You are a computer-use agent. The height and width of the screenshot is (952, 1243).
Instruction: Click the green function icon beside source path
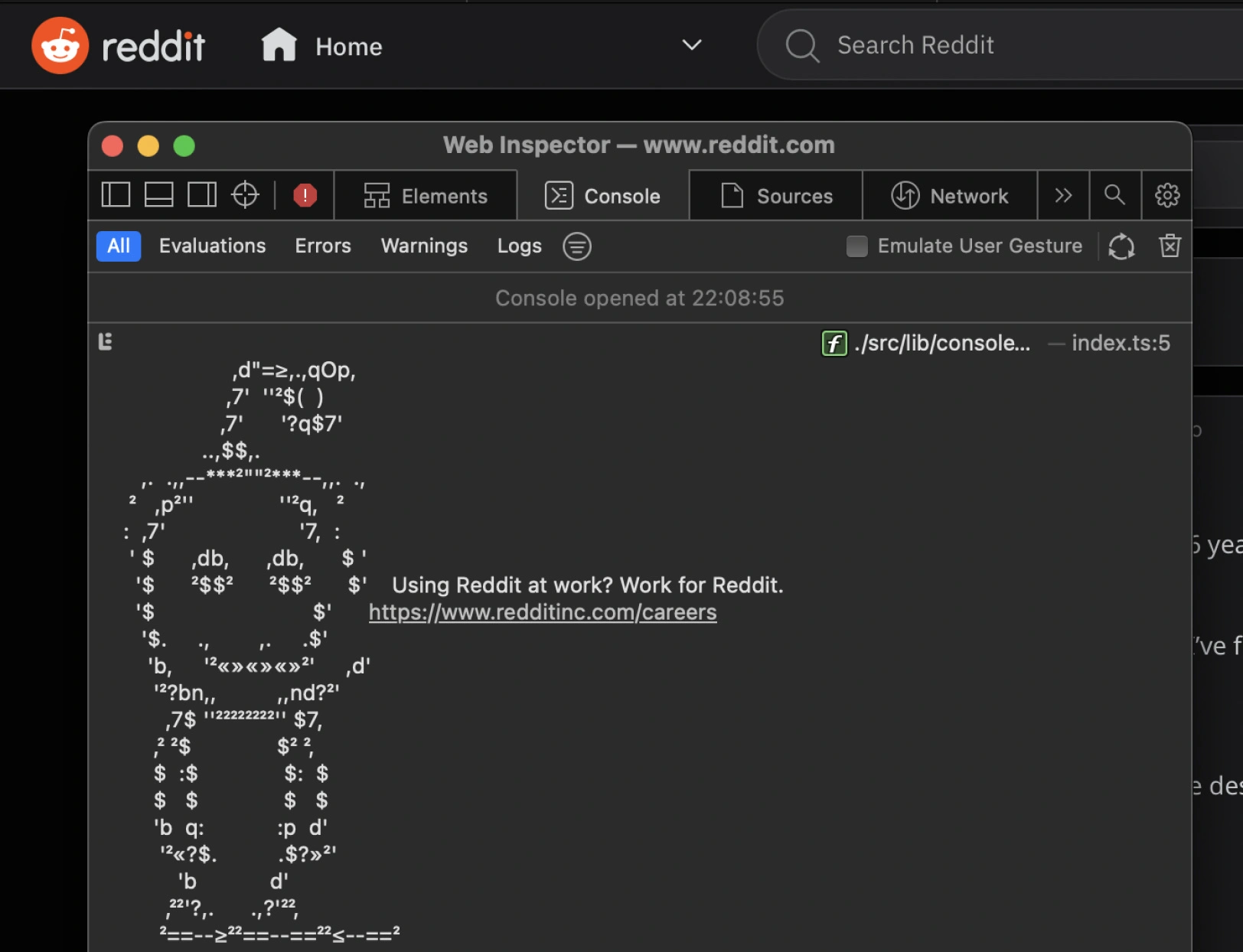pyautogui.click(x=834, y=344)
